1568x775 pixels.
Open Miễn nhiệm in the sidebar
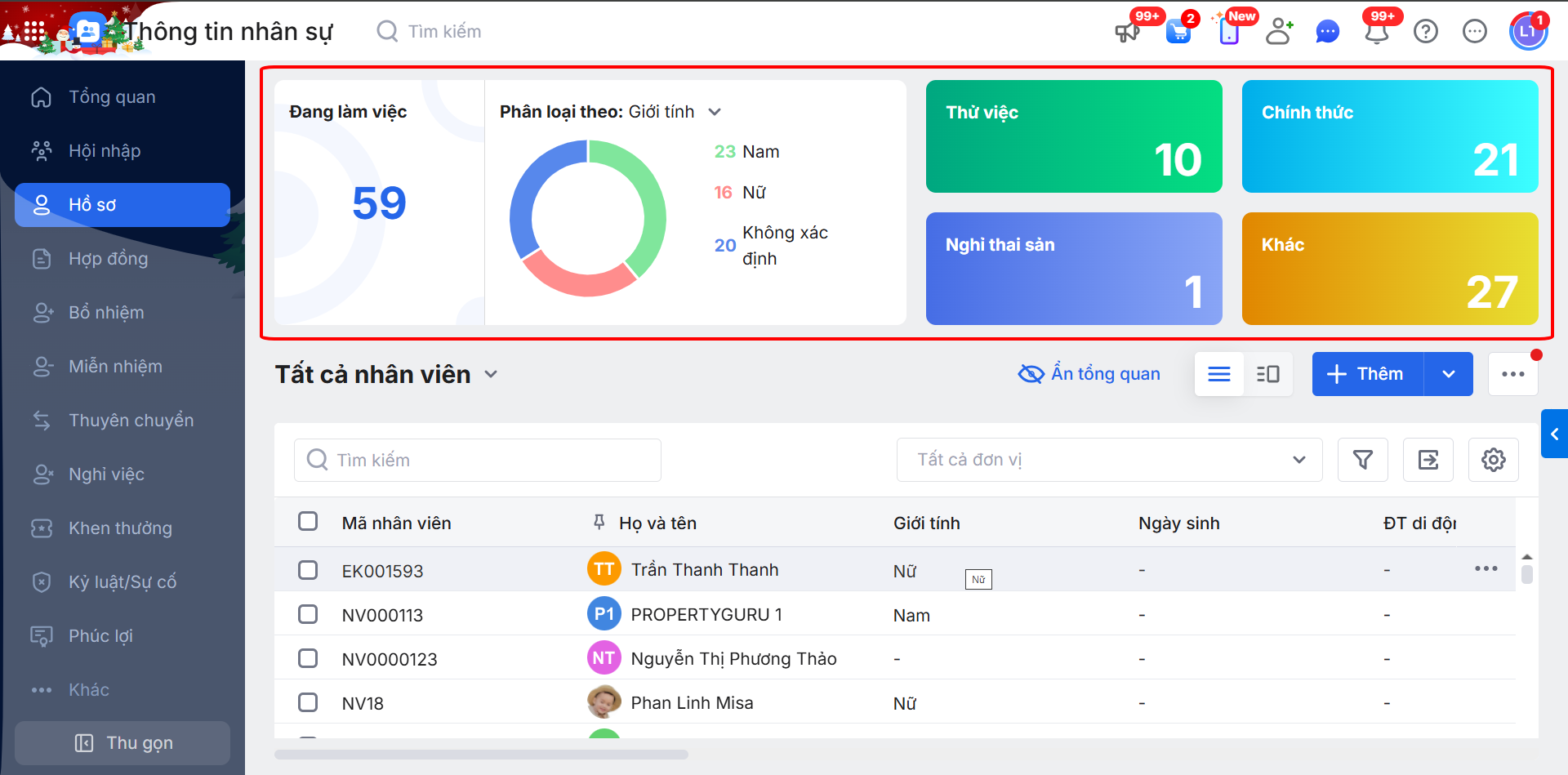tap(122, 367)
